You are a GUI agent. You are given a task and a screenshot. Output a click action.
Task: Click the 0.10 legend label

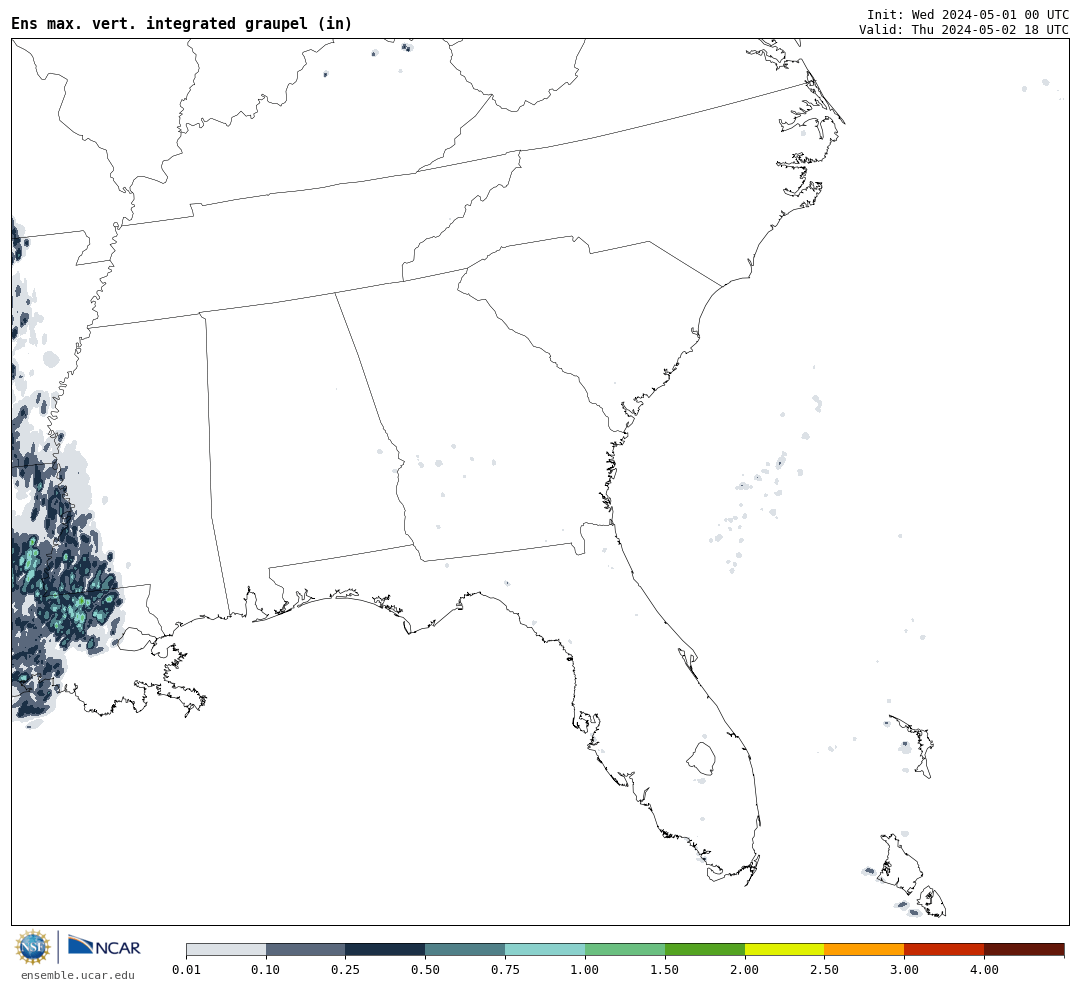(266, 969)
